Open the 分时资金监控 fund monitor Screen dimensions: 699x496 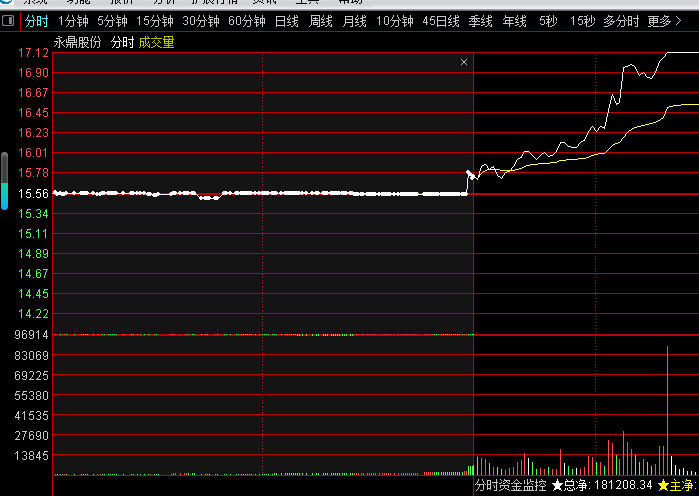(511, 485)
